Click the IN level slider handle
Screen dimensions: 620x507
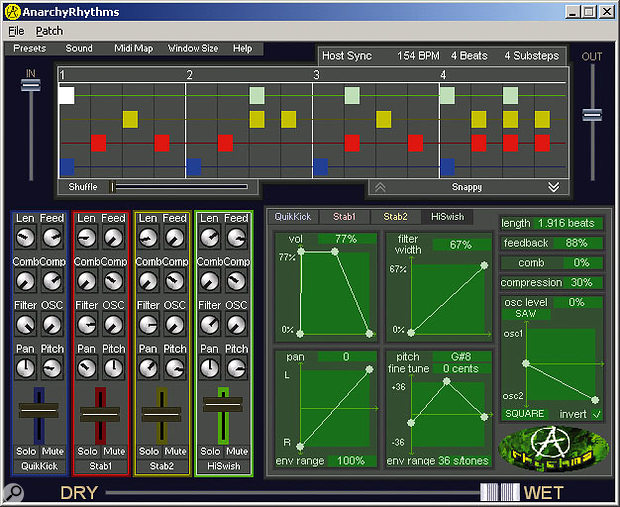point(30,85)
